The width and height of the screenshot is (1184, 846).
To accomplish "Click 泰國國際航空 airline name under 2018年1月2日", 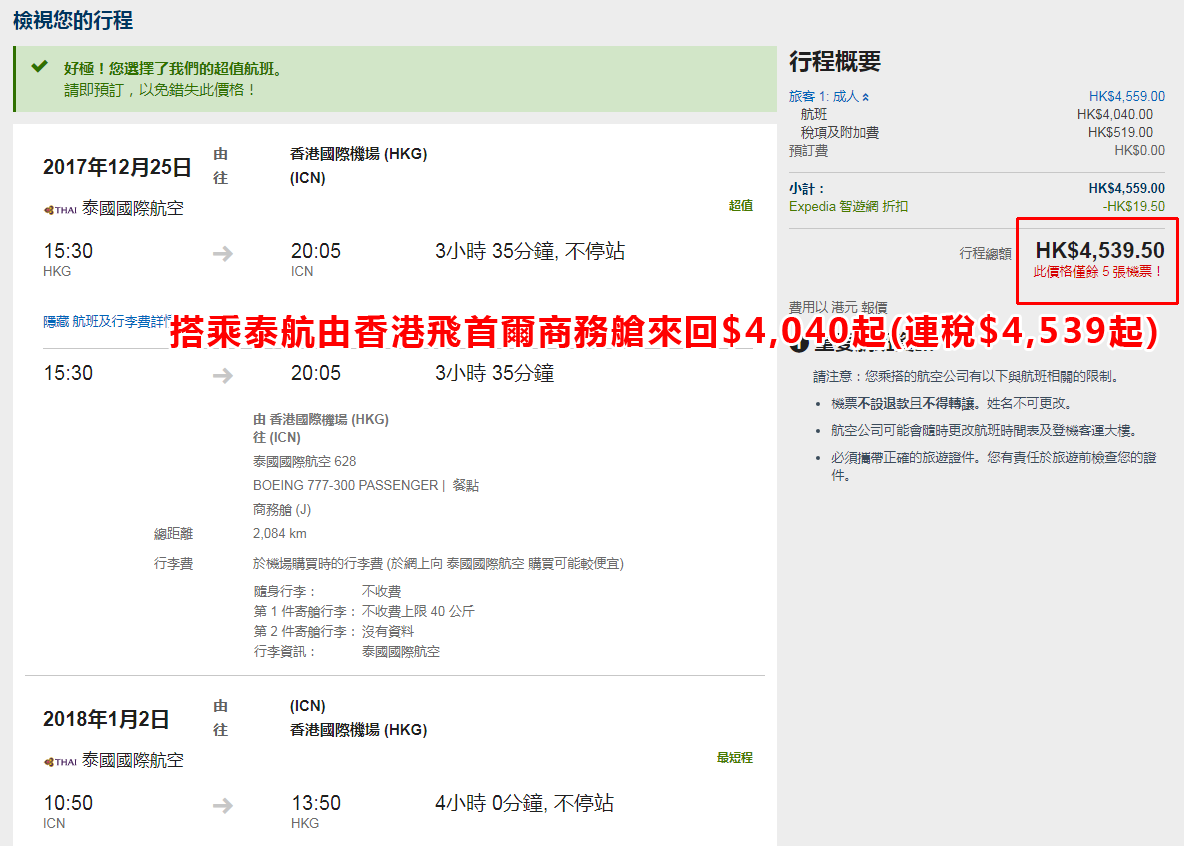I will pos(133,761).
